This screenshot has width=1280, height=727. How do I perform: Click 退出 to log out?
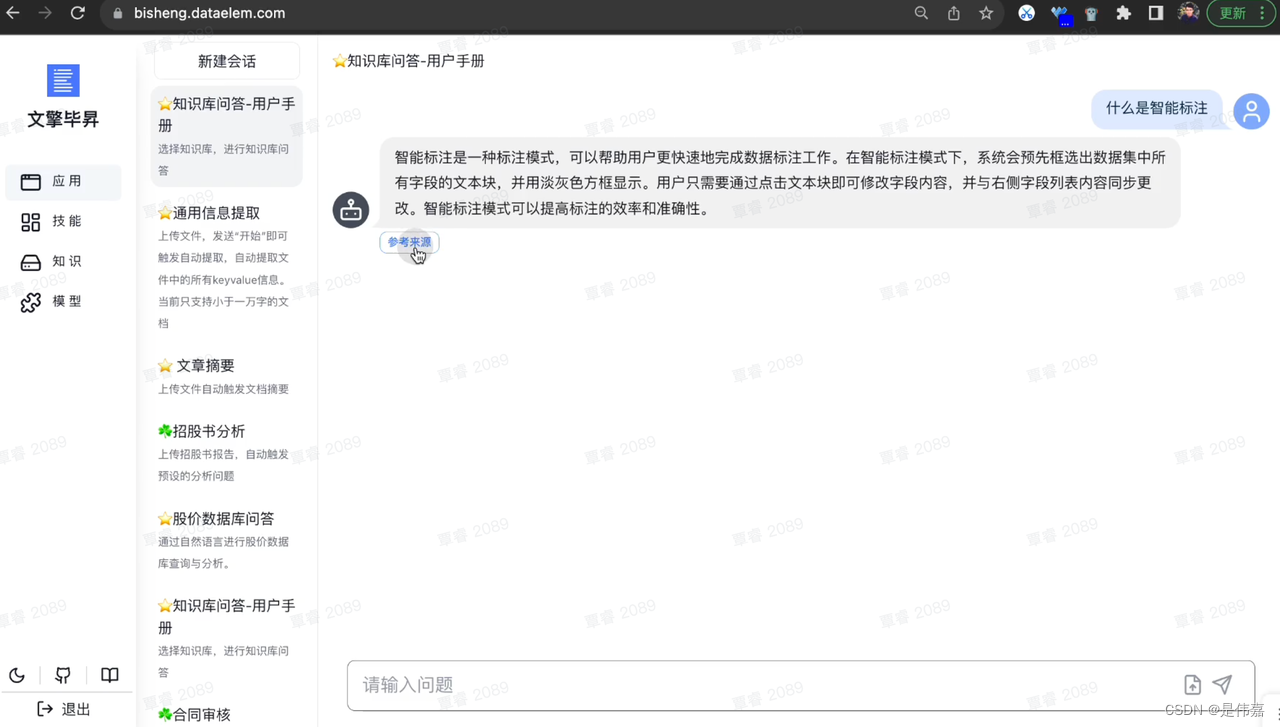coord(62,709)
